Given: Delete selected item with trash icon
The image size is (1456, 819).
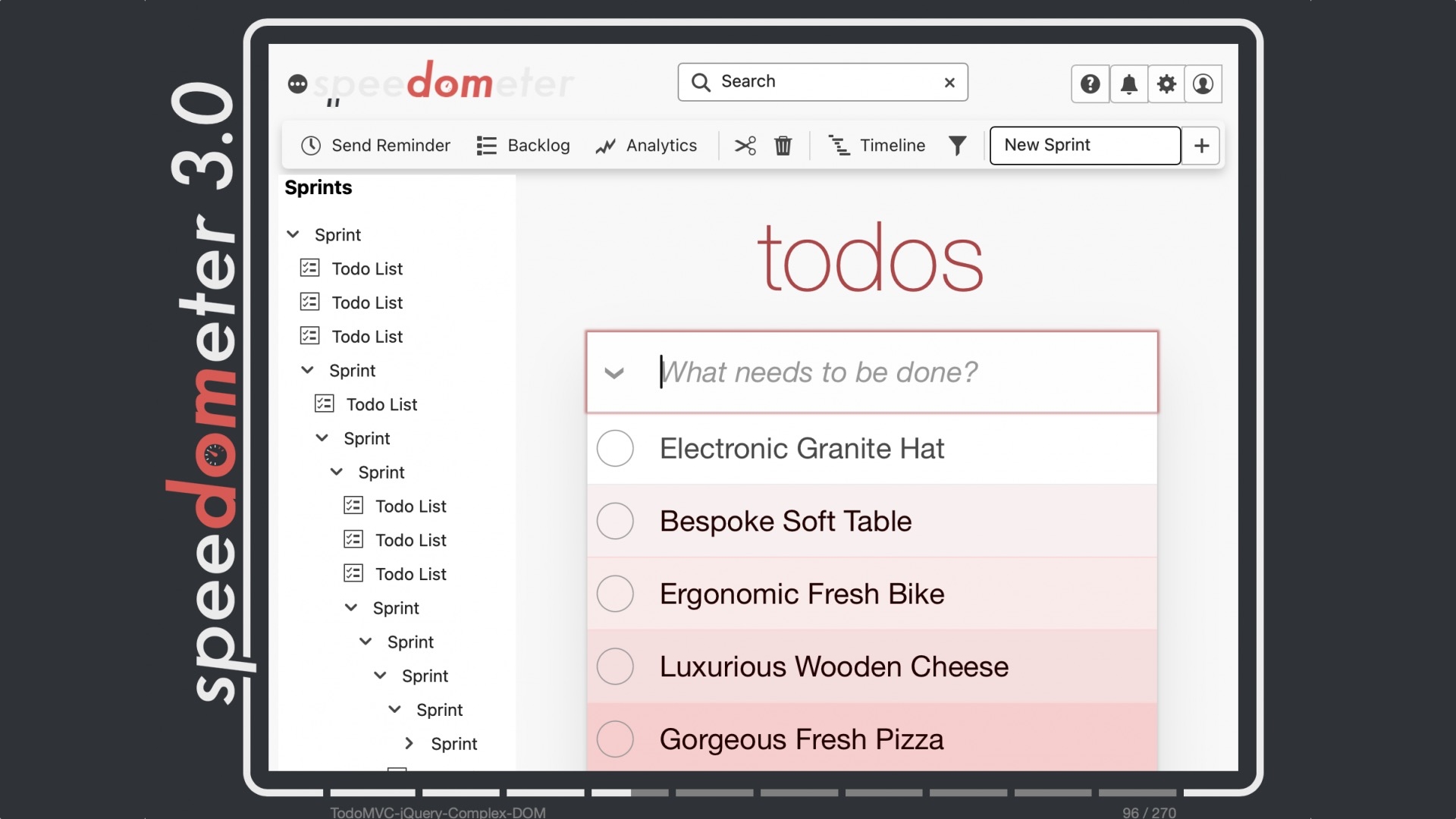Looking at the screenshot, I should click(x=783, y=145).
